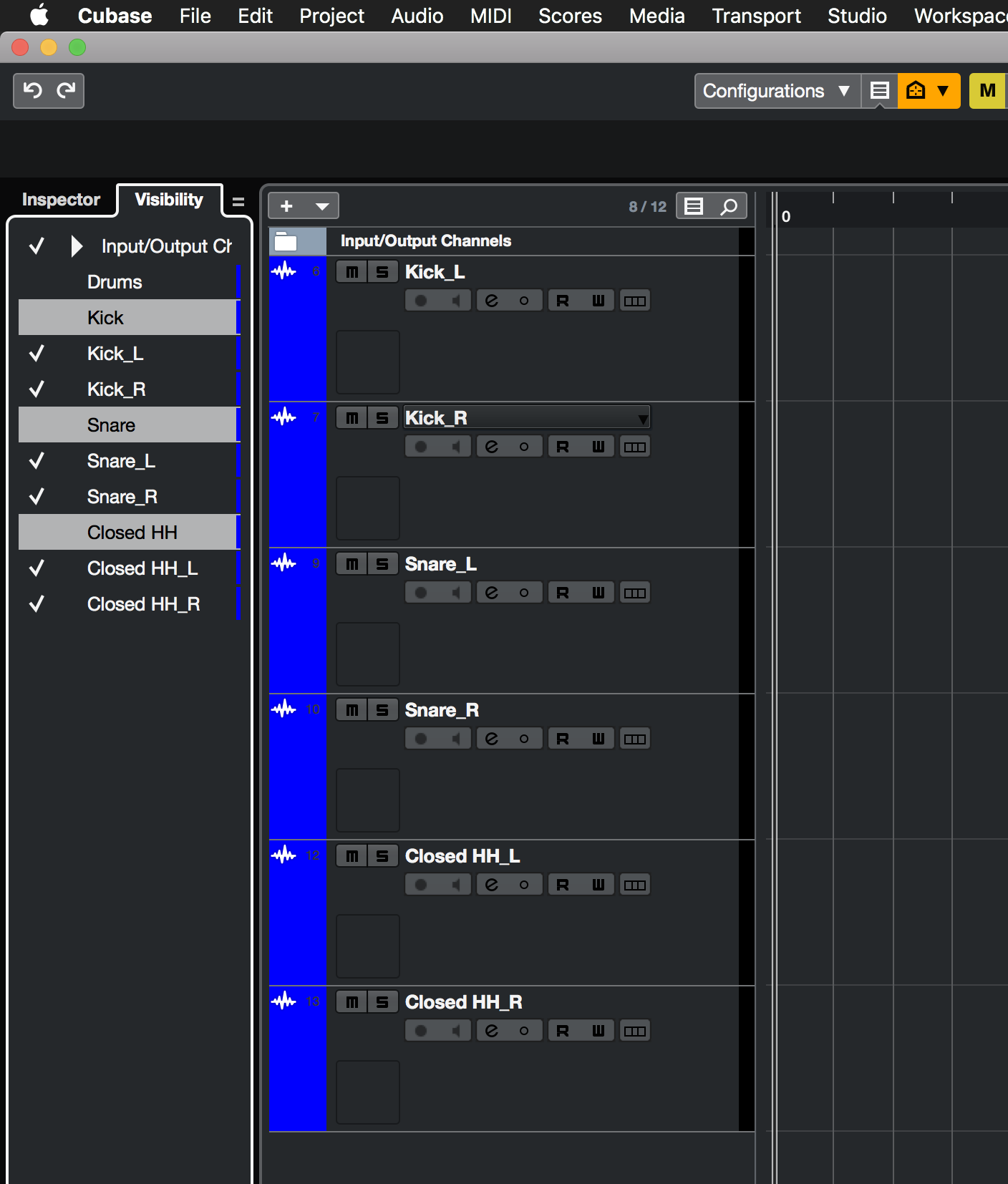The width and height of the screenshot is (1008, 1184).
Task: Click Kick_L lanes display icon
Action: point(634,301)
